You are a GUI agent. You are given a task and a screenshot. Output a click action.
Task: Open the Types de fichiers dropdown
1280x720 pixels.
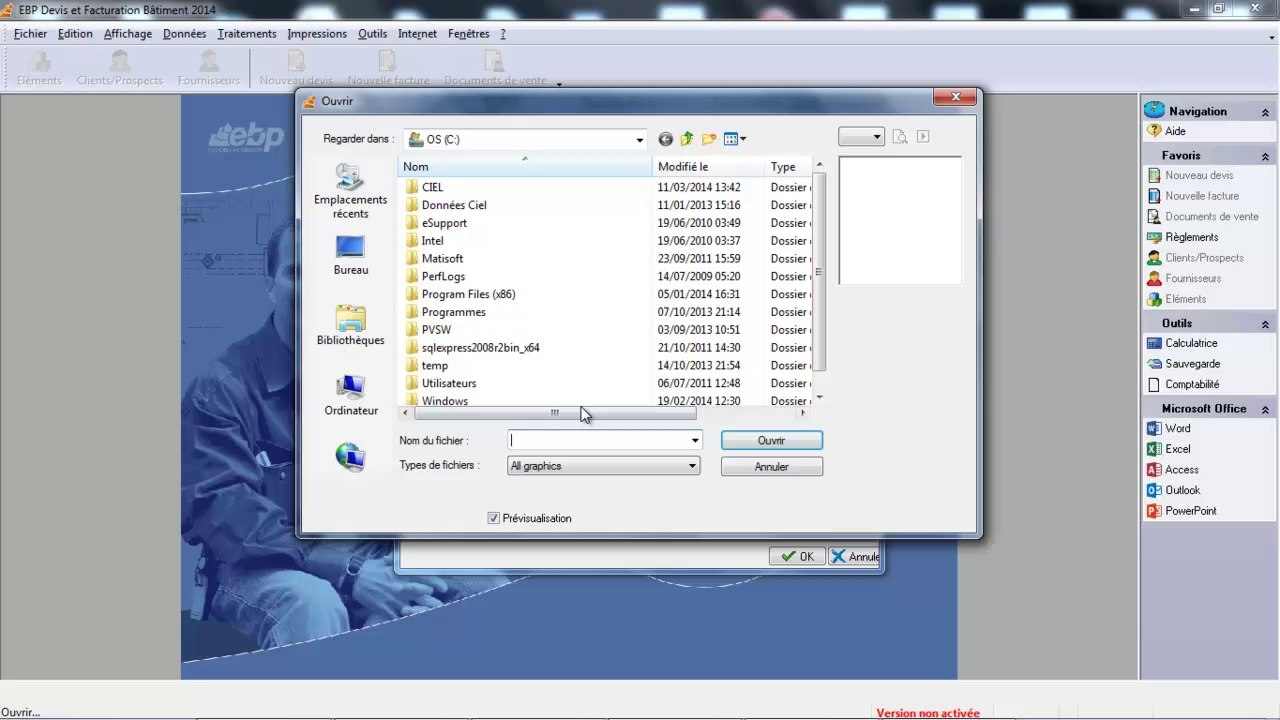tap(603, 466)
